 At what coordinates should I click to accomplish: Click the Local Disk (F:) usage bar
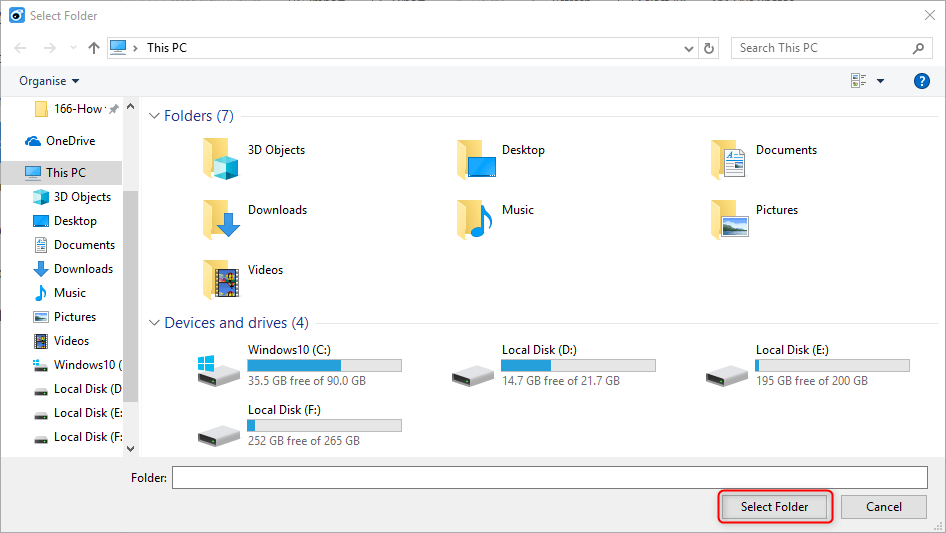tap(325, 426)
